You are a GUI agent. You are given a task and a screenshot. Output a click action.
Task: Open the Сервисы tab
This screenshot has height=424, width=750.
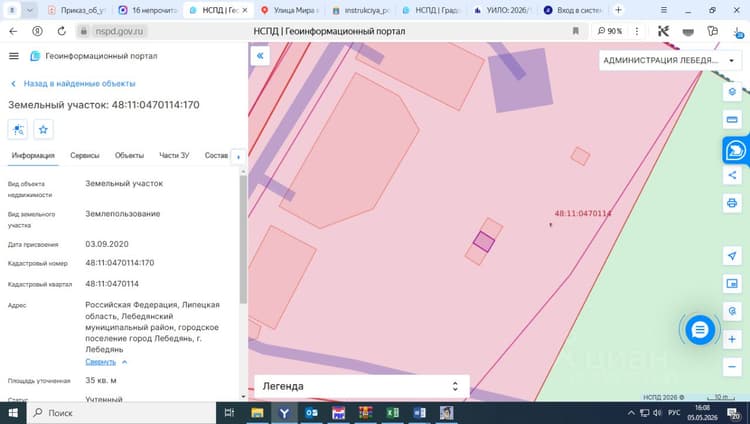tap(85, 156)
